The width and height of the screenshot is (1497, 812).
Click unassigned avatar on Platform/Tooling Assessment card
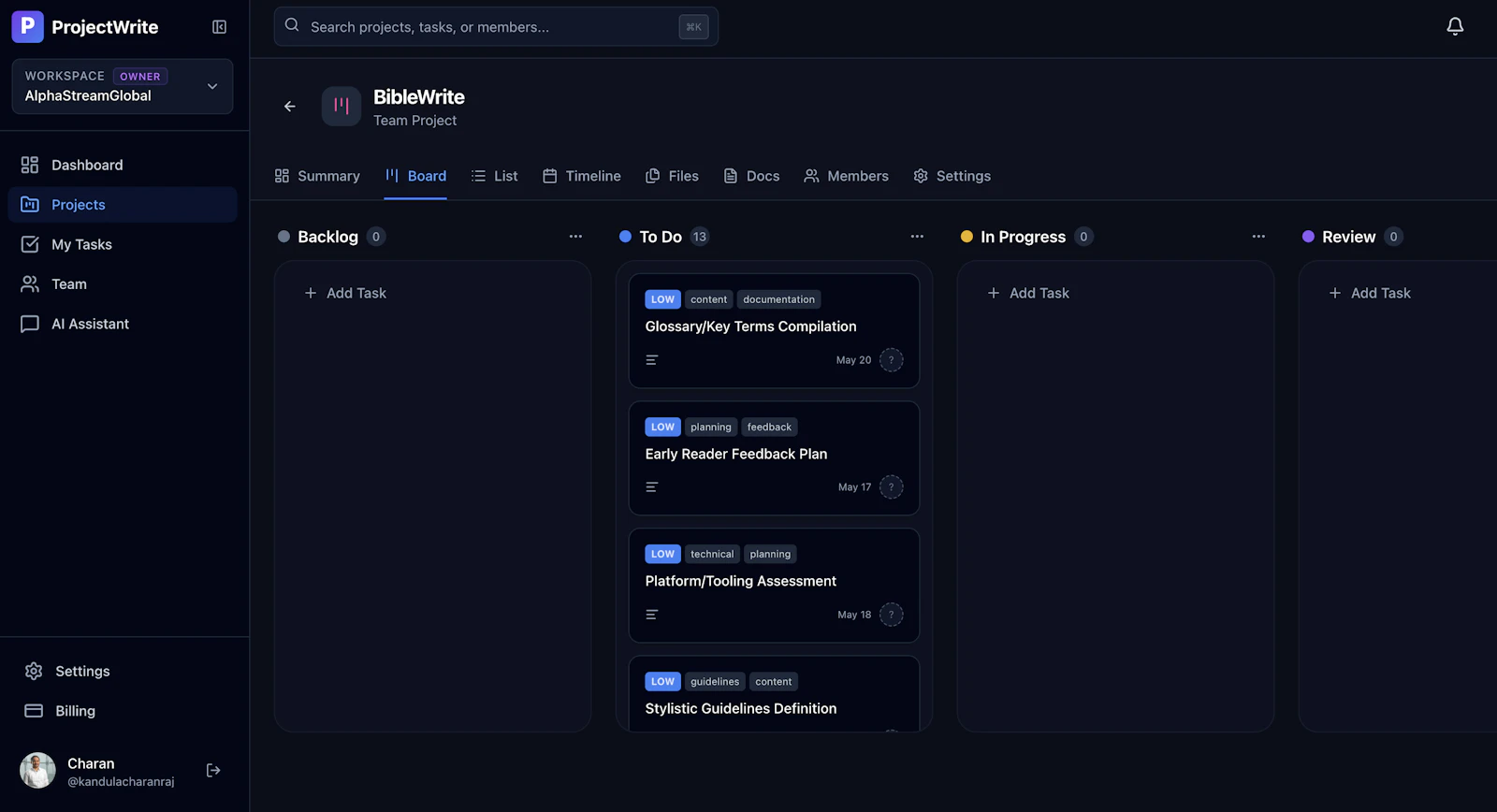click(x=892, y=615)
